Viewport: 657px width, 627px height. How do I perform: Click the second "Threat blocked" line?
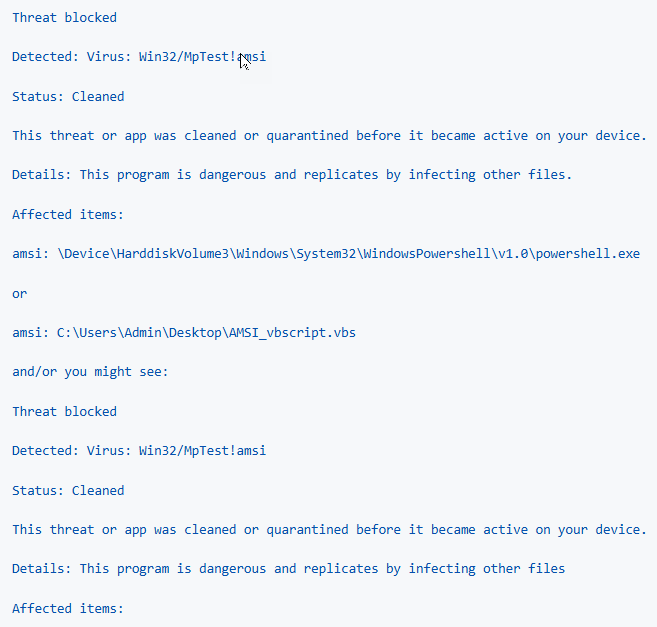click(x=65, y=412)
